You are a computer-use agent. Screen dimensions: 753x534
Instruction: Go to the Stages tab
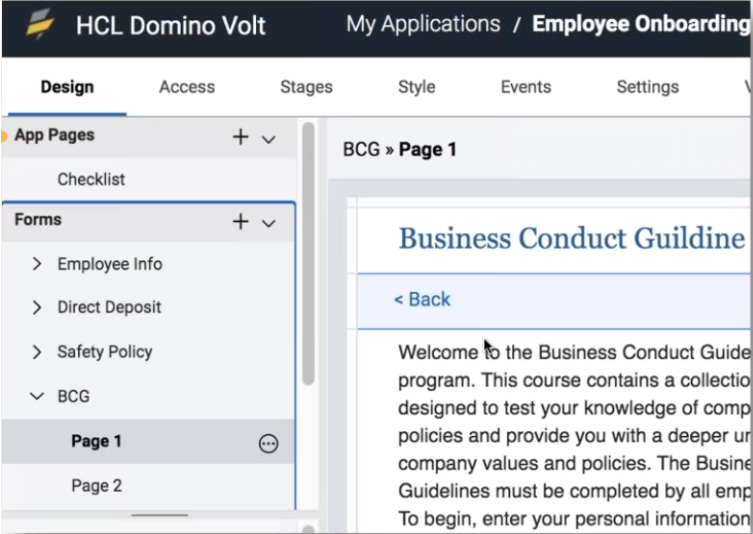tap(306, 87)
